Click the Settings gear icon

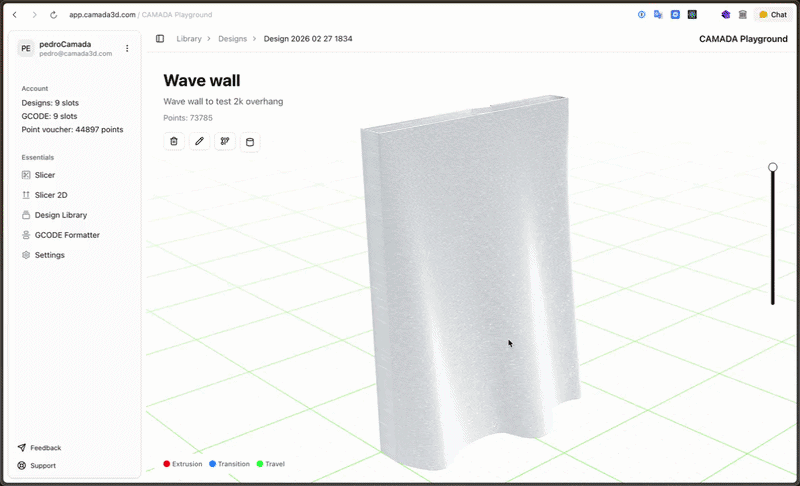pyautogui.click(x=26, y=255)
